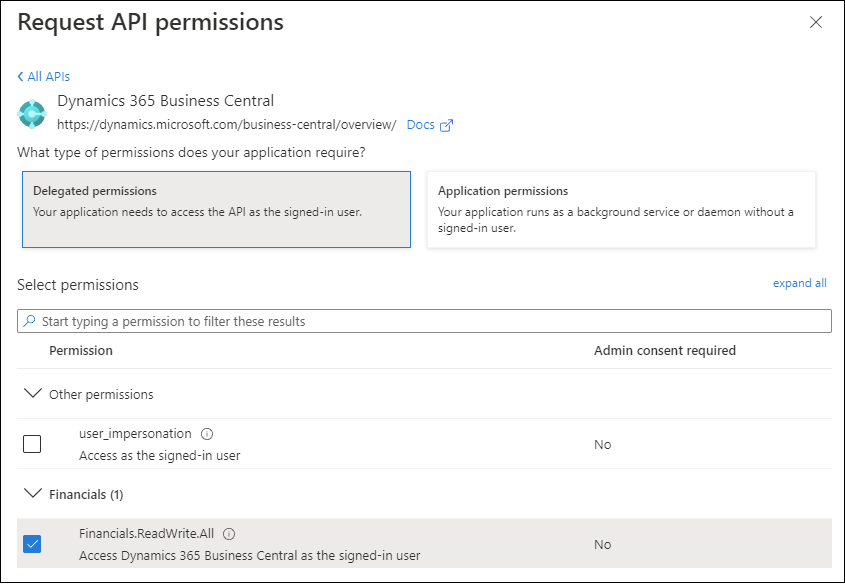Screen dimensions: 845x584
Task: Click the search magnifier icon in filter box
Action: click(30, 321)
